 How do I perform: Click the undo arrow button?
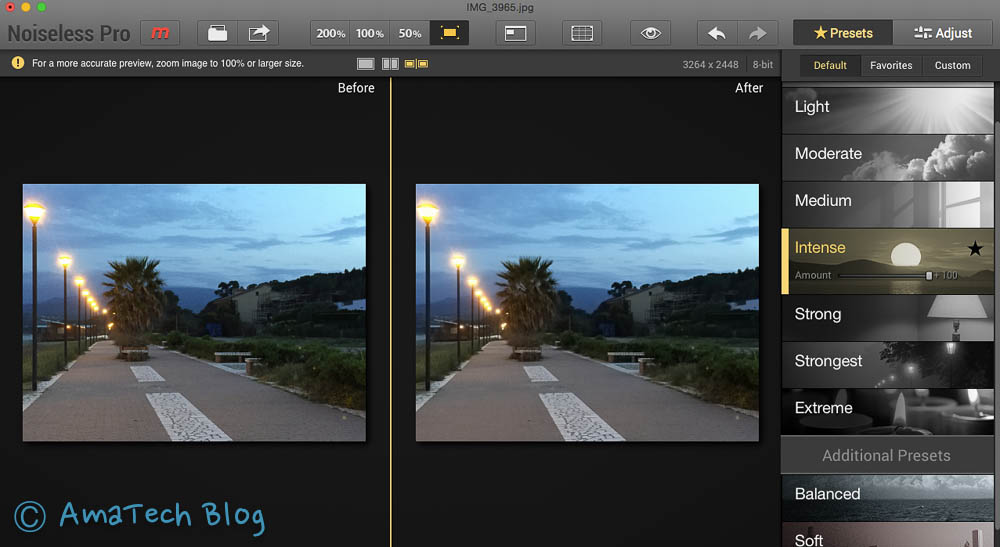click(716, 33)
